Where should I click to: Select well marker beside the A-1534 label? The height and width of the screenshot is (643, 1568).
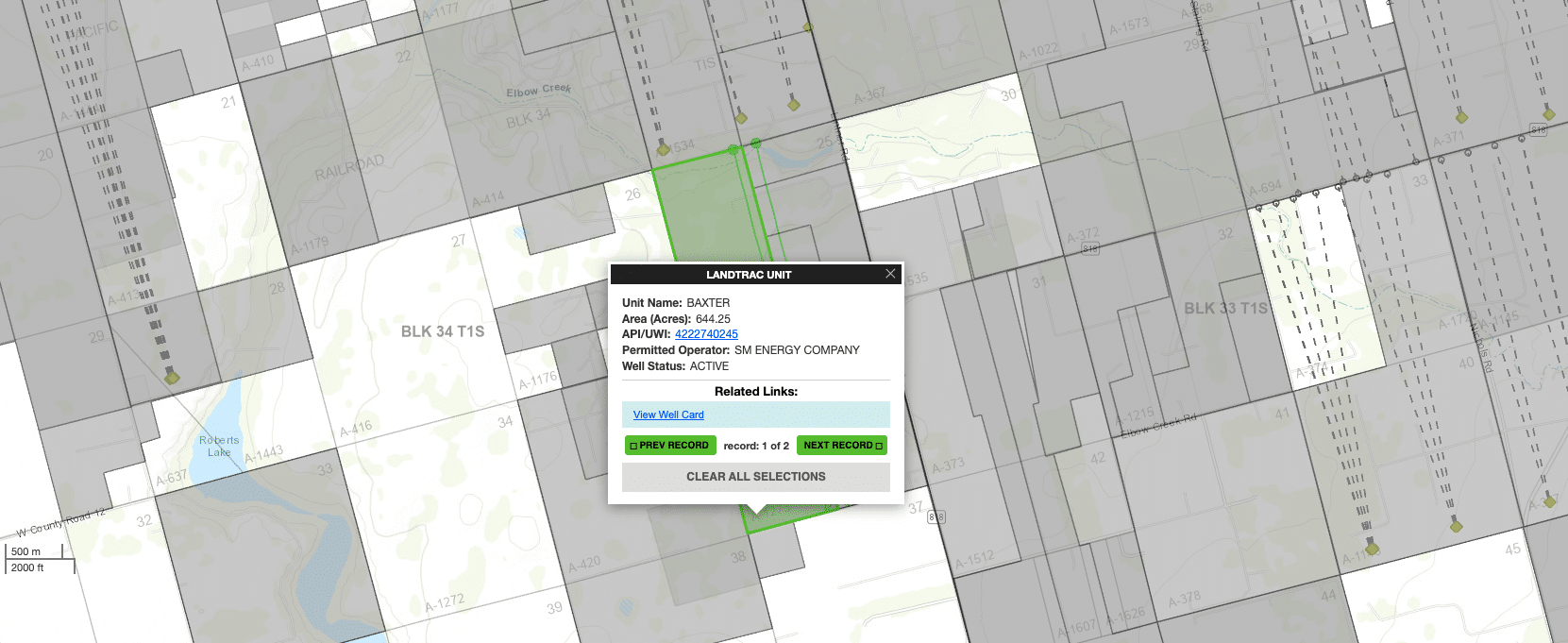[664, 148]
